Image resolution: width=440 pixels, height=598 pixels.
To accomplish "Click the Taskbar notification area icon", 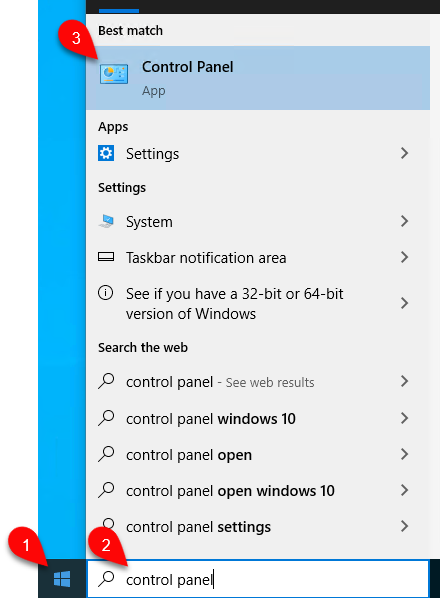I will pyautogui.click(x=106, y=257).
